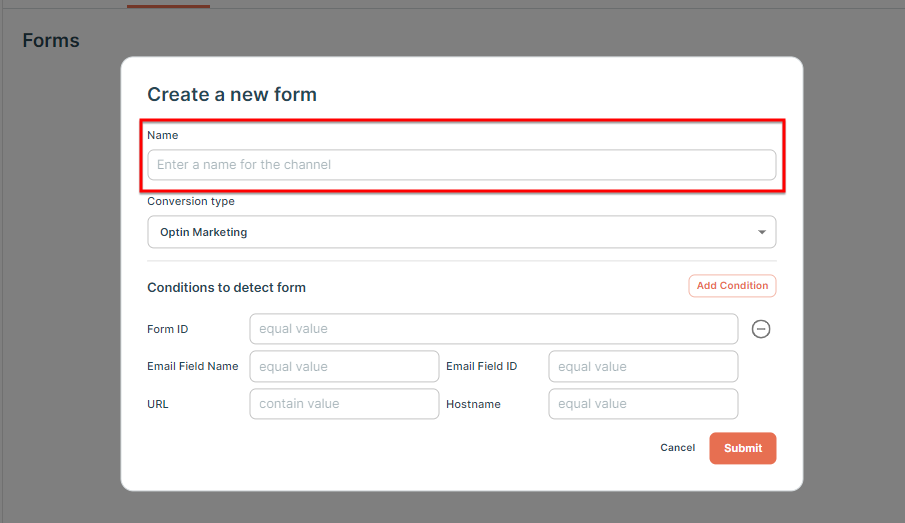Click the Hostname label text
Viewport: 905px width, 523px height.
473,404
